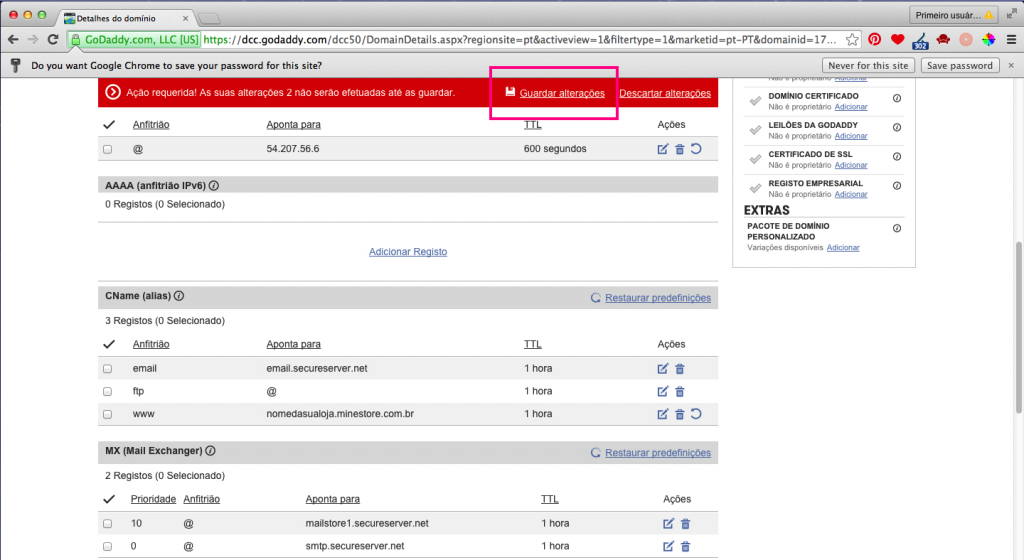This screenshot has width=1024, height=560.
Task: Click Adicionar under Registo Empresarial
Action: pyautogui.click(x=851, y=194)
